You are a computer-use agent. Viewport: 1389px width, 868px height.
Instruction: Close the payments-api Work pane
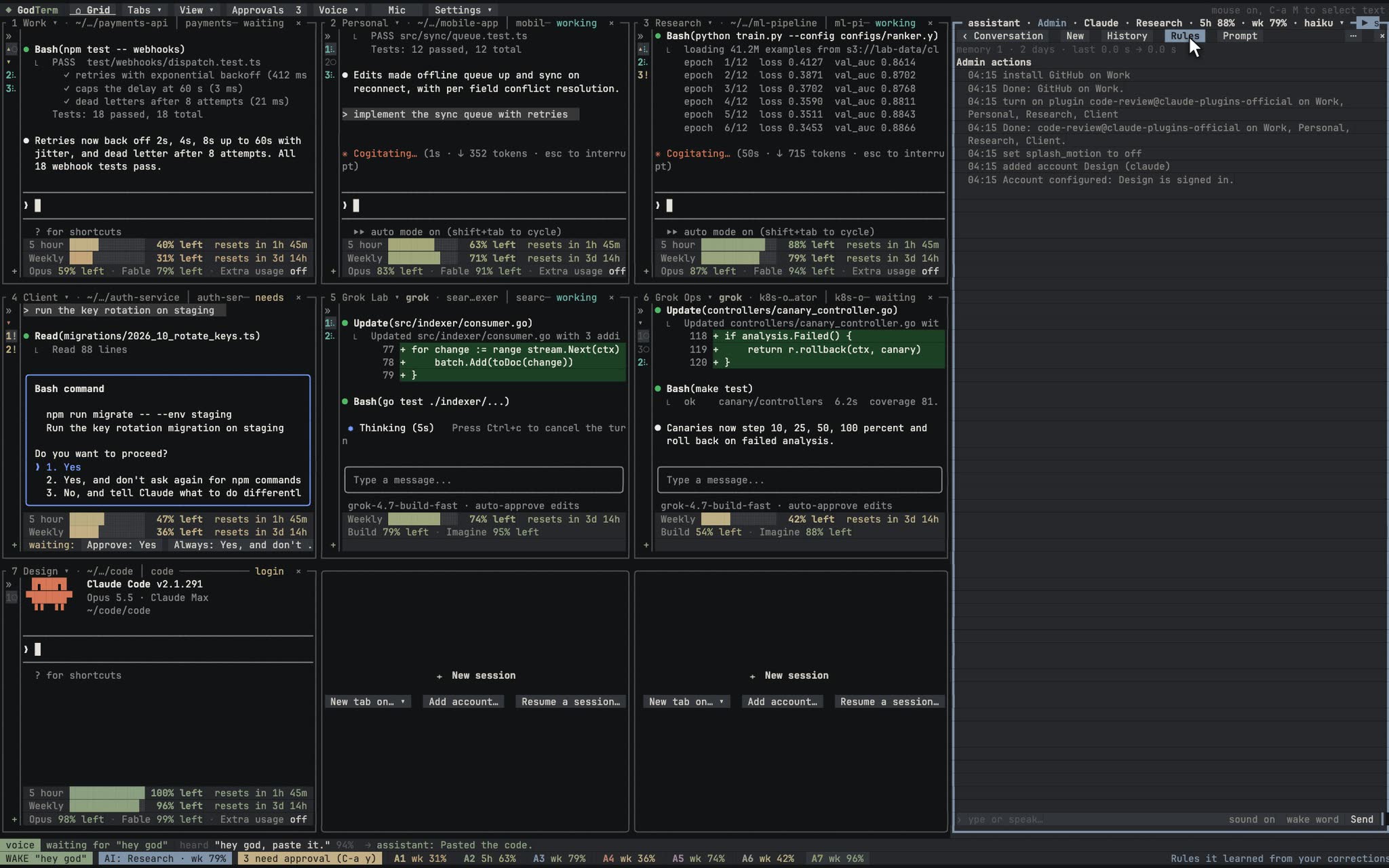coord(298,23)
